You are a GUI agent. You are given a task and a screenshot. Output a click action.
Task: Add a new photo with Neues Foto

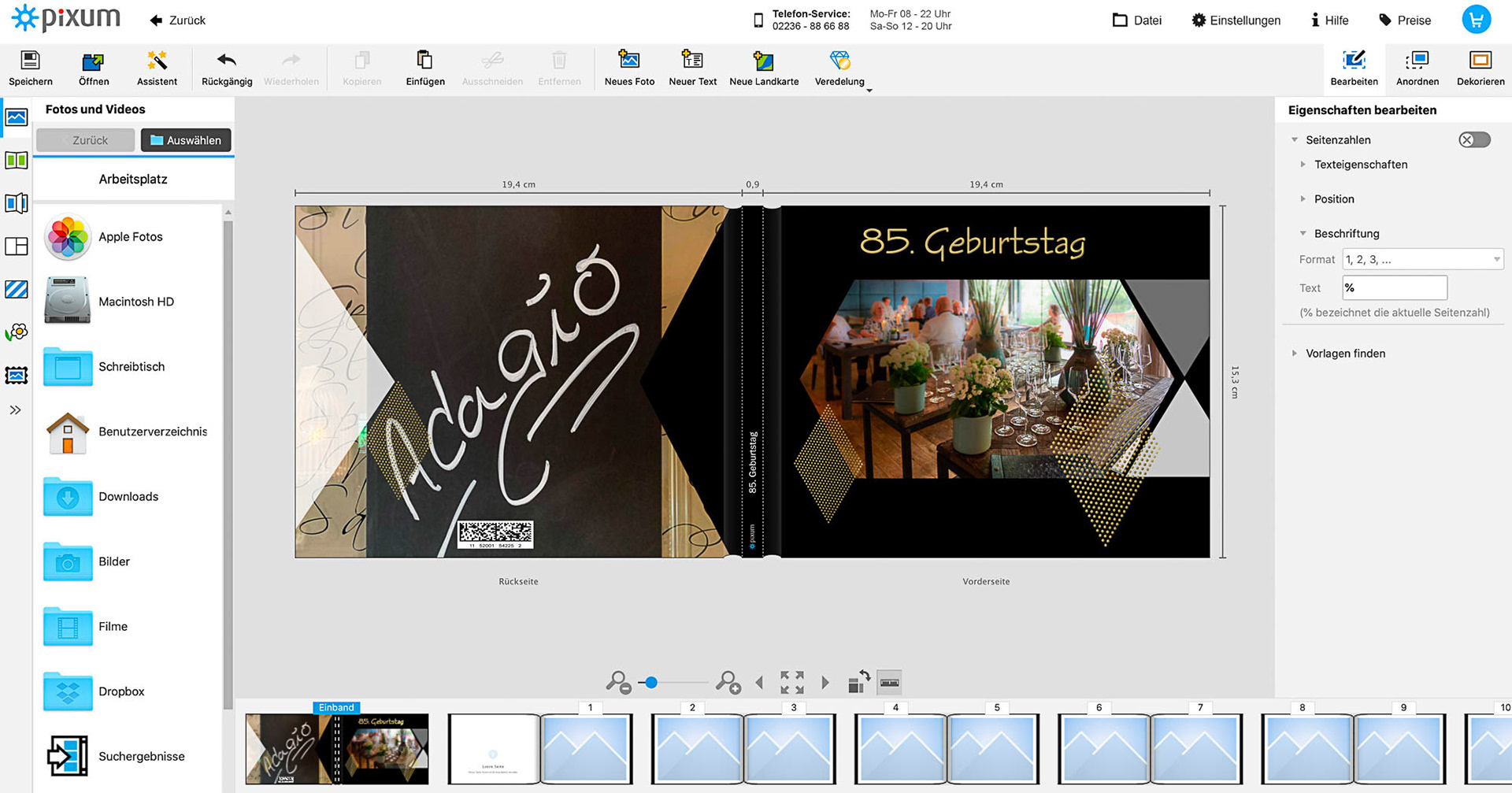tap(629, 68)
